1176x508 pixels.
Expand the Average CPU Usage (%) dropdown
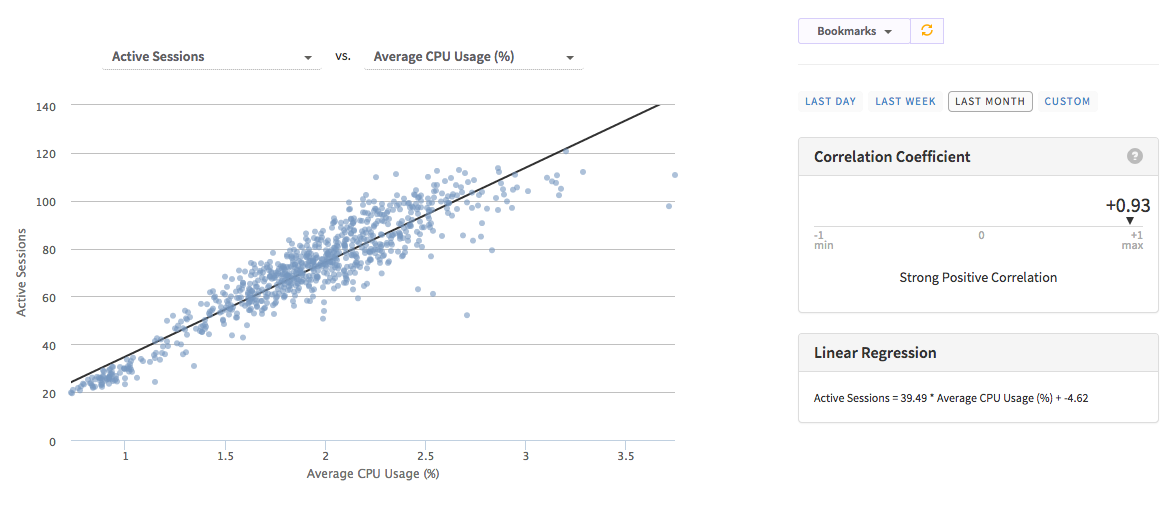tap(473, 57)
